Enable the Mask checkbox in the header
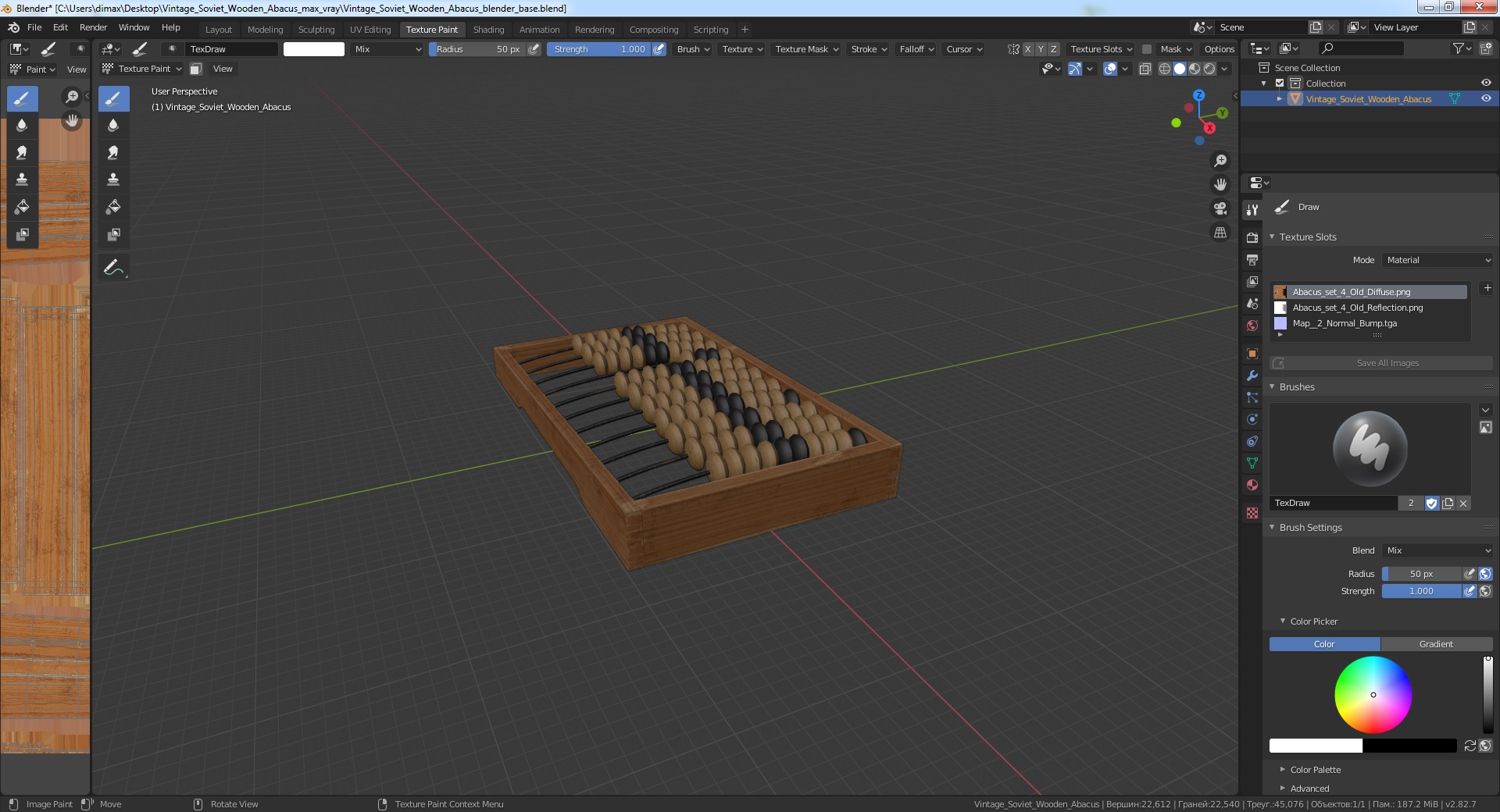Screen dimensions: 1500x812 point(1146,49)
